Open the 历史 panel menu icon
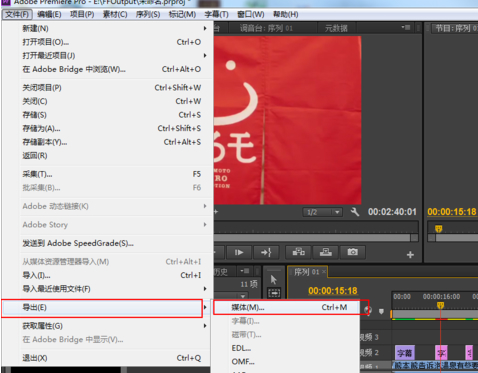478x373 pixels. pos(245,271)
